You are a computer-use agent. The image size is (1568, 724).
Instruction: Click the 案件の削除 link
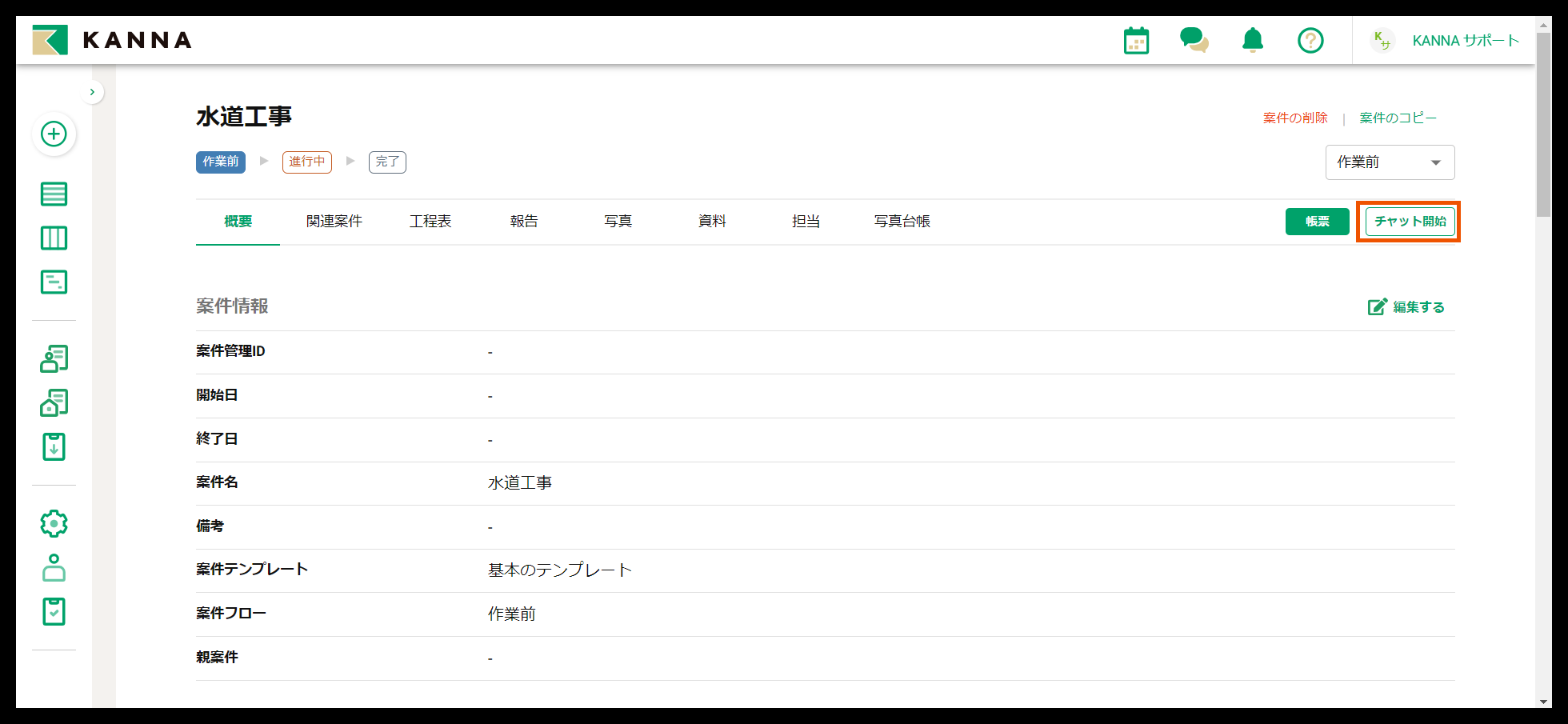(1294, 117)
